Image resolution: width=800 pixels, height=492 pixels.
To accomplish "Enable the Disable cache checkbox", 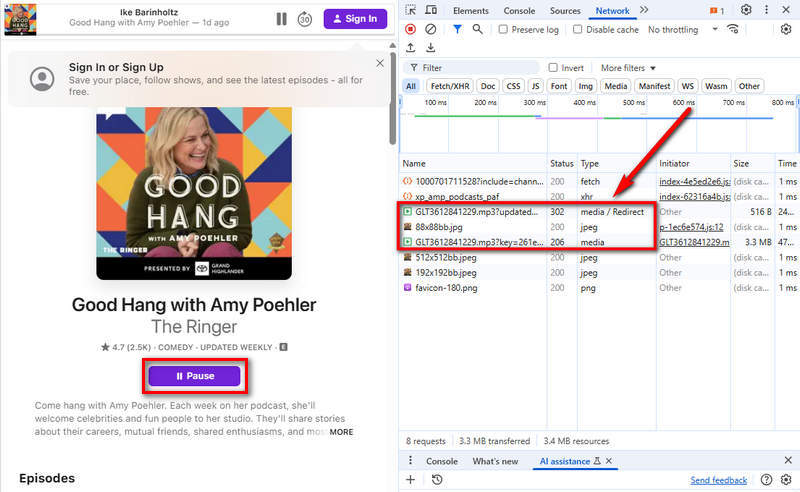I will tap(578, 30).
